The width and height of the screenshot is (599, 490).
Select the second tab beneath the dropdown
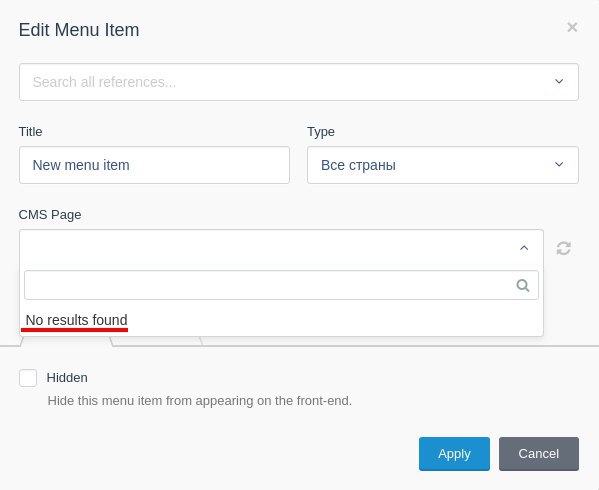tap(157, 341)
